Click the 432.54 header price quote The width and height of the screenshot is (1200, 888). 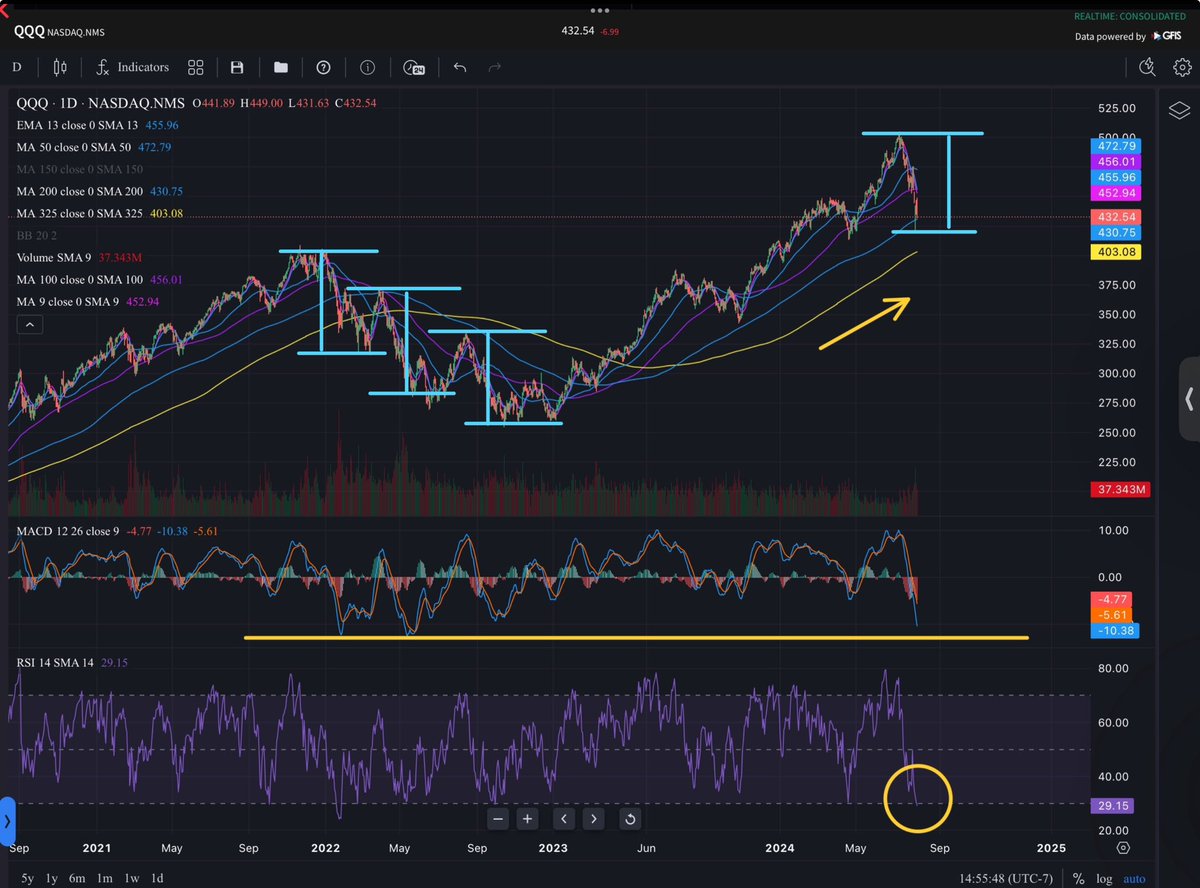(579, 31)
